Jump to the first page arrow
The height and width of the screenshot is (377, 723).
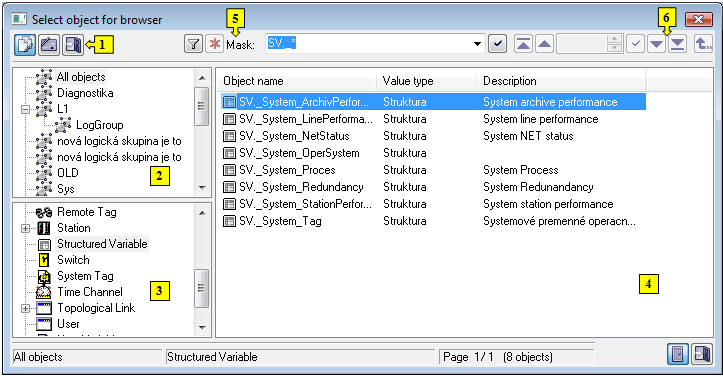tap(523, 44)
